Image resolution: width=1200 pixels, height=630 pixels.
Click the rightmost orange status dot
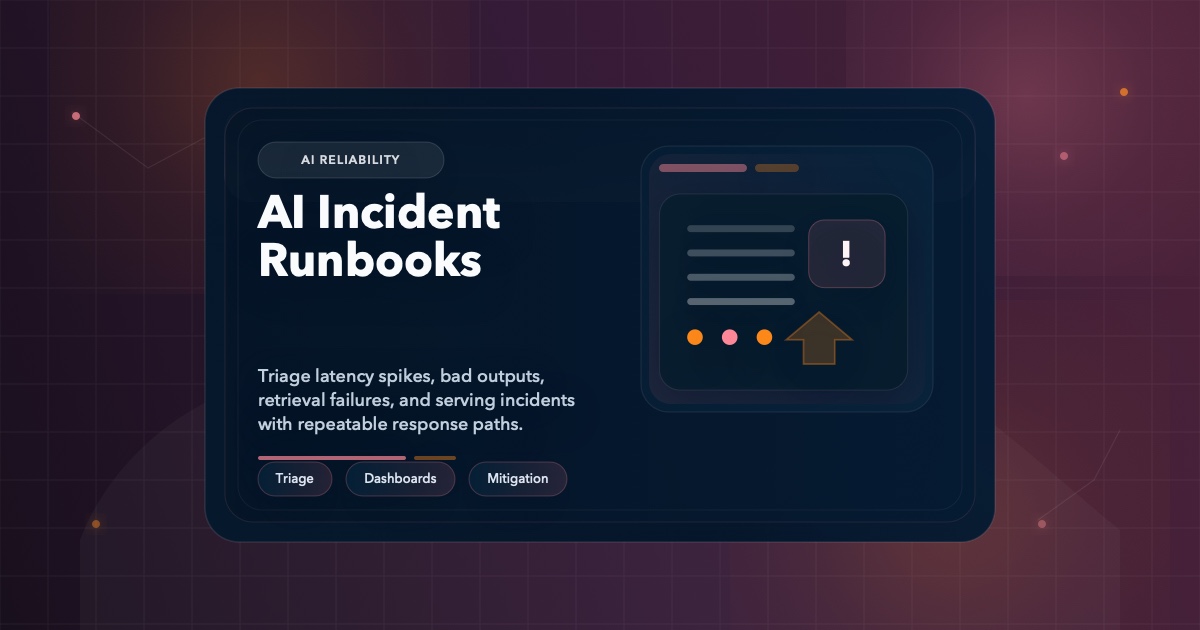tap(763, 338)
